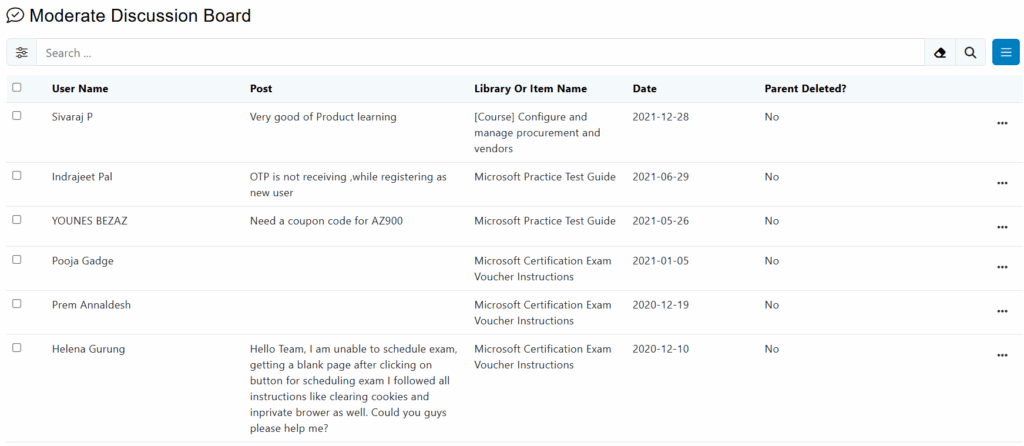Expand row options for Prem Annaldesh
The image size is (1024, 446).
point(1002,311)
